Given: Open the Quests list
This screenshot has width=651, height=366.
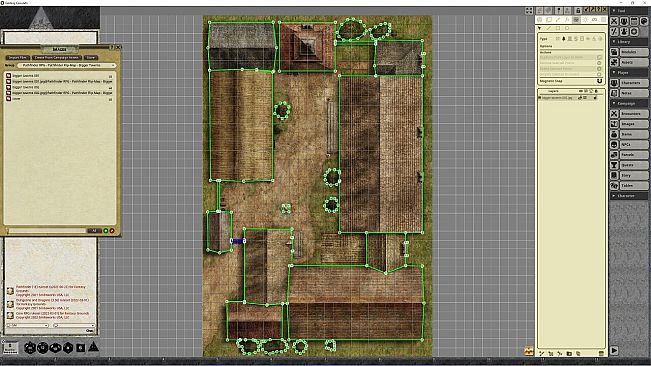Looking at the screenshot, I should point(634,165).
